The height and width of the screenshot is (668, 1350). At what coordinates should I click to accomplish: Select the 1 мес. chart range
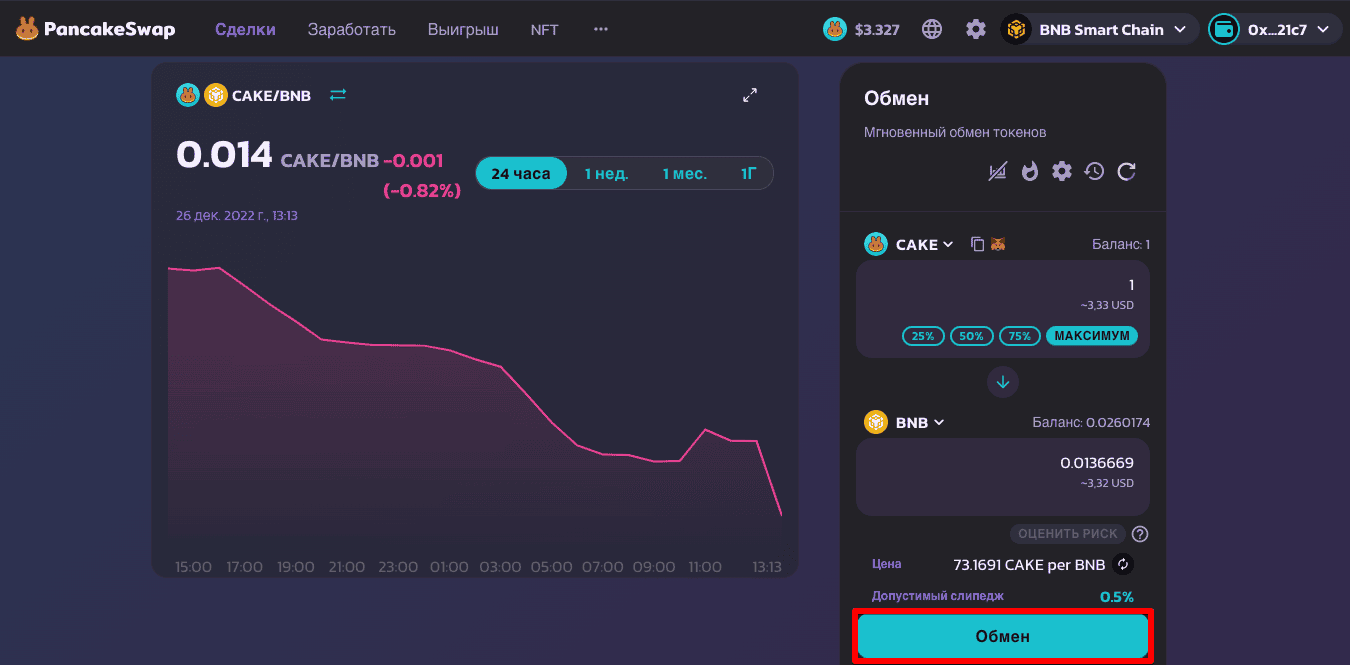pyautogui.click(x=684, y=173)
